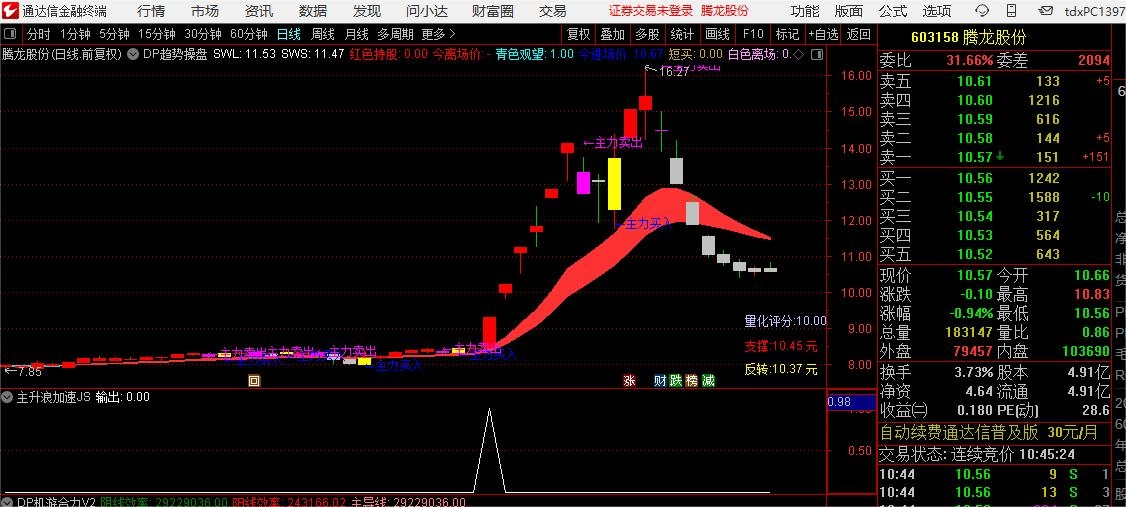
Task: Open the 市场 menu
Action: coord(205,11)
